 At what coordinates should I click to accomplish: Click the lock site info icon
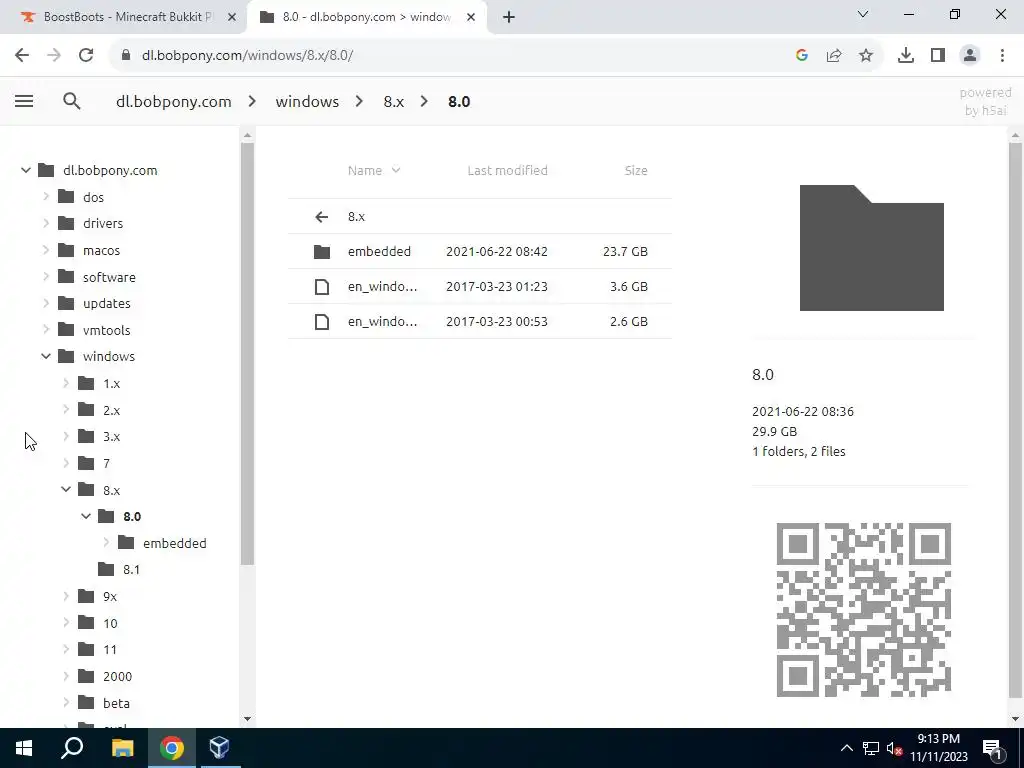pos(126,56)
